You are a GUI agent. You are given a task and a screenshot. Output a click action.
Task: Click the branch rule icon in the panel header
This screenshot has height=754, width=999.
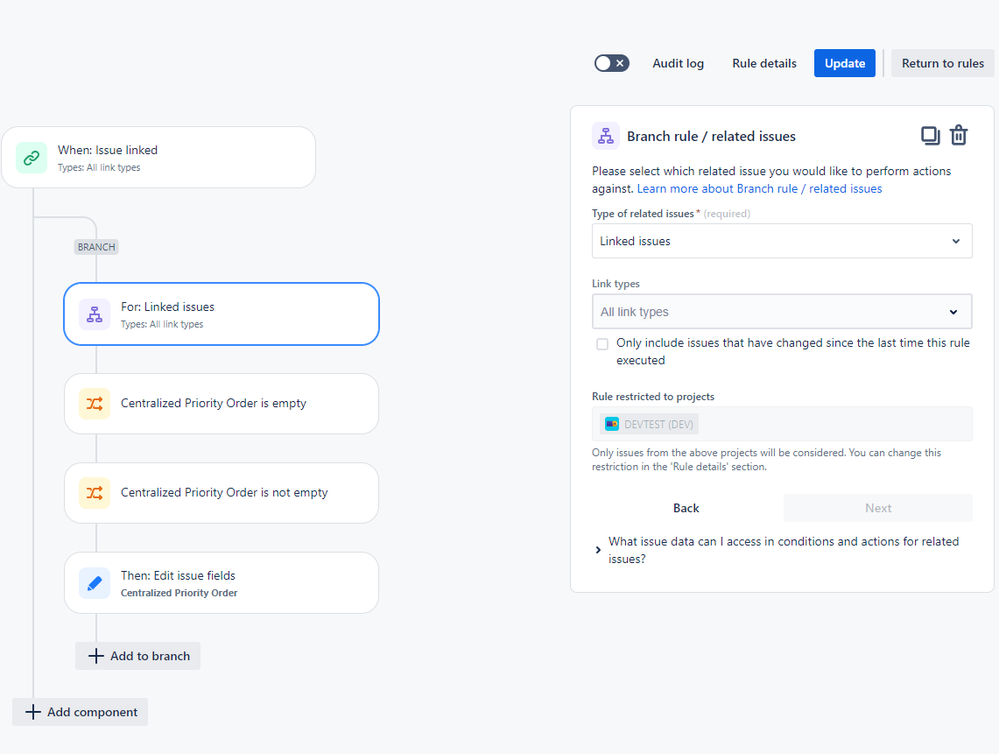pos(605,135)
